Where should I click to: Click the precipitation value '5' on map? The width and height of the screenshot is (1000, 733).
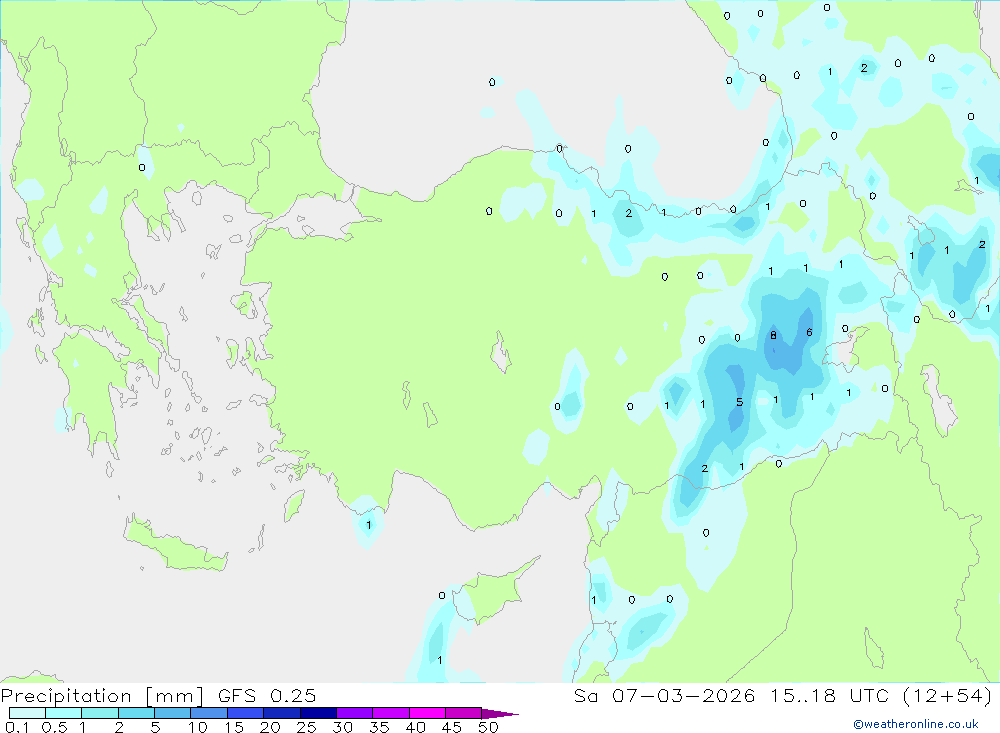[x=739, y=402]
